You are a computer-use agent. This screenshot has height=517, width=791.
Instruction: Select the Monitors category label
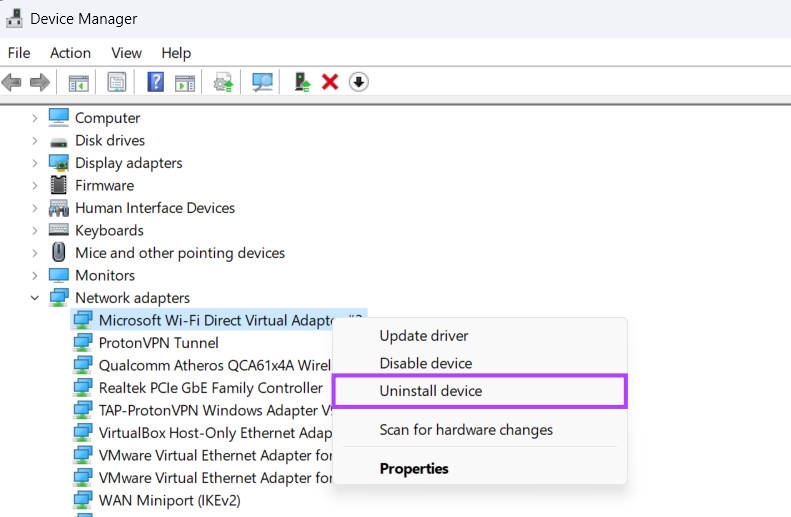105,275
